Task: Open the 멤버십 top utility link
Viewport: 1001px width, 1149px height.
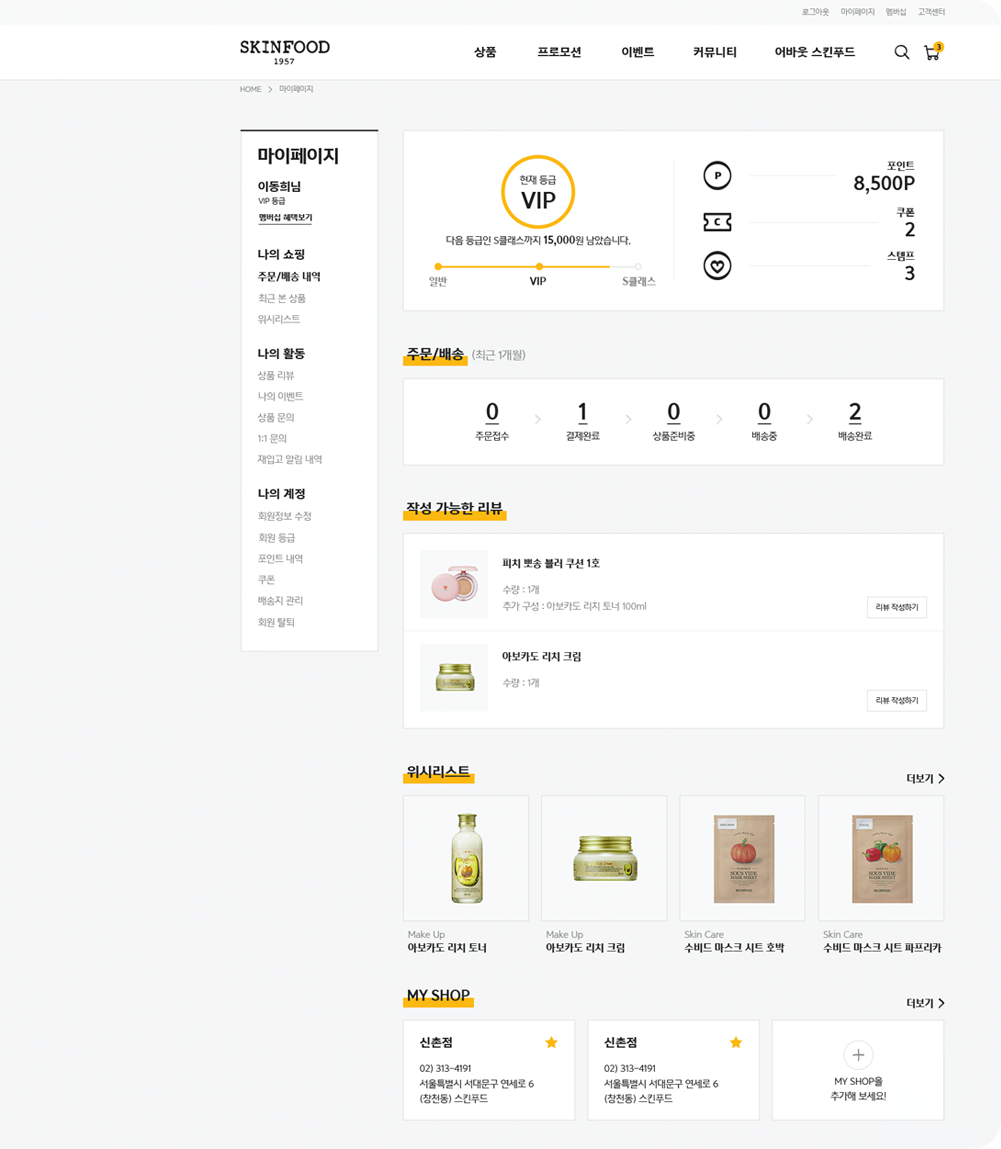Action: (x=896, y=12)
